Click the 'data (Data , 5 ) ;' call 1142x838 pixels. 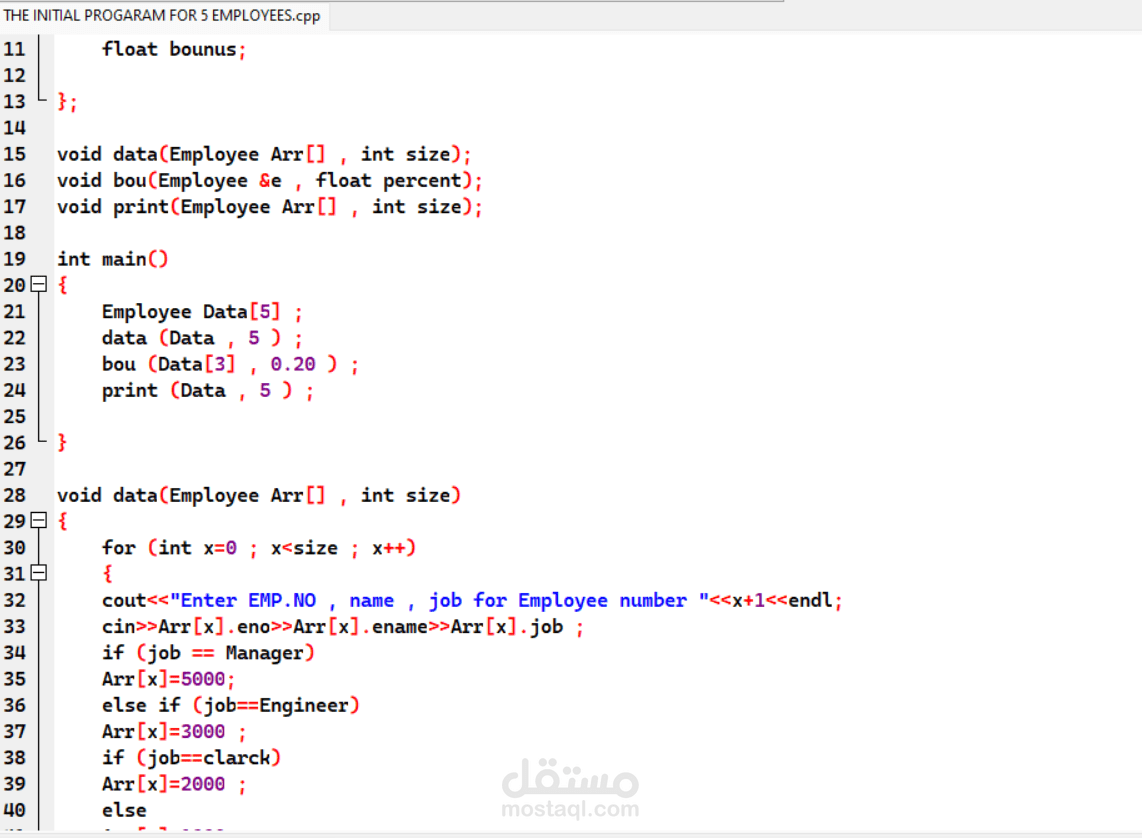click(x=202, y=338)
